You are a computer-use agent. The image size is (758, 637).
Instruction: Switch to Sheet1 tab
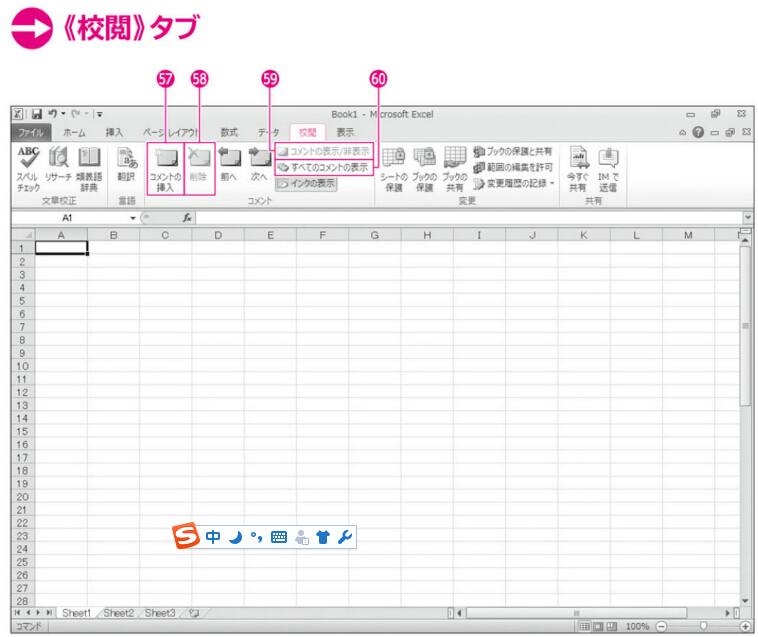76,613
